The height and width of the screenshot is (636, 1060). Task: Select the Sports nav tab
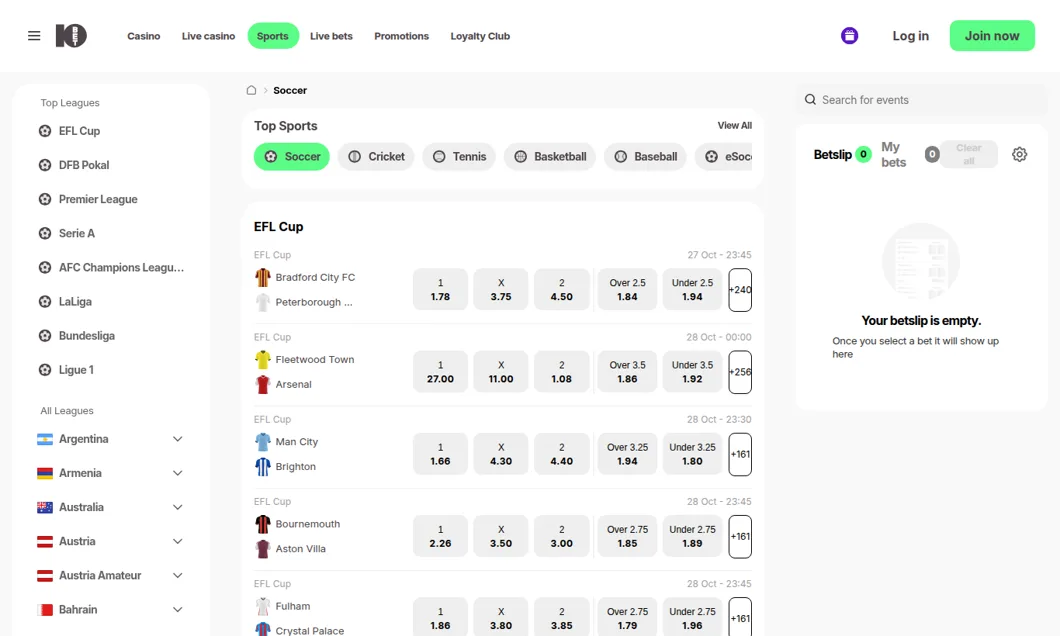(272, 36)
